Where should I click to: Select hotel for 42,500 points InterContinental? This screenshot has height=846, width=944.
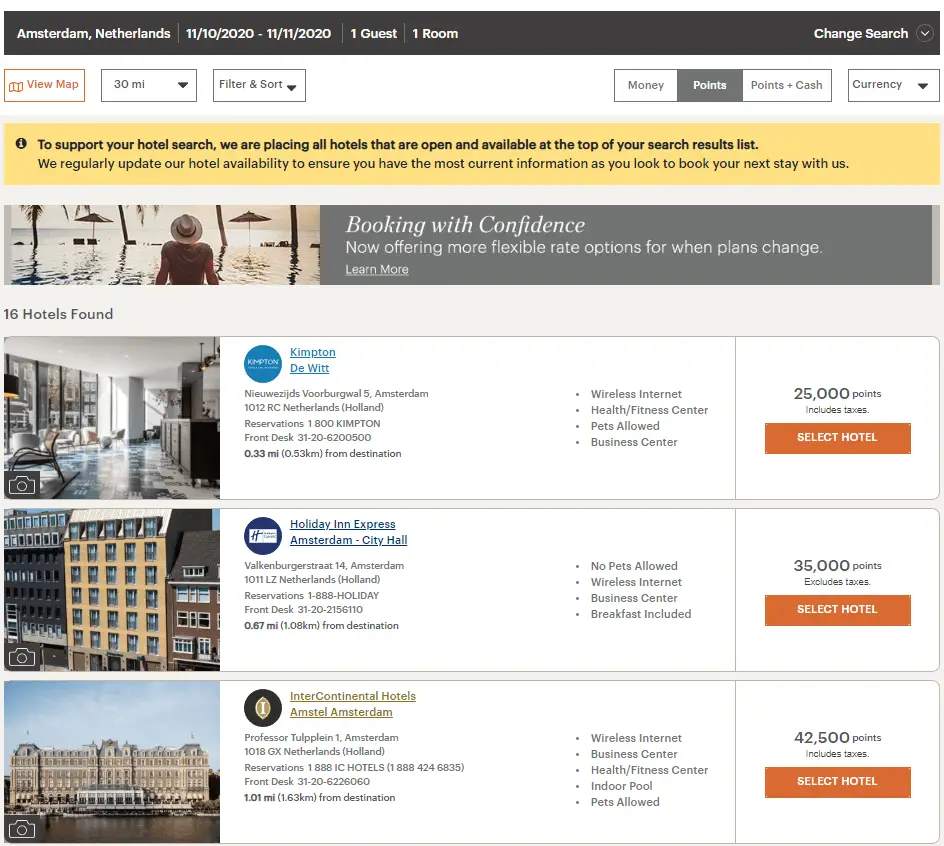coord(837,782)
